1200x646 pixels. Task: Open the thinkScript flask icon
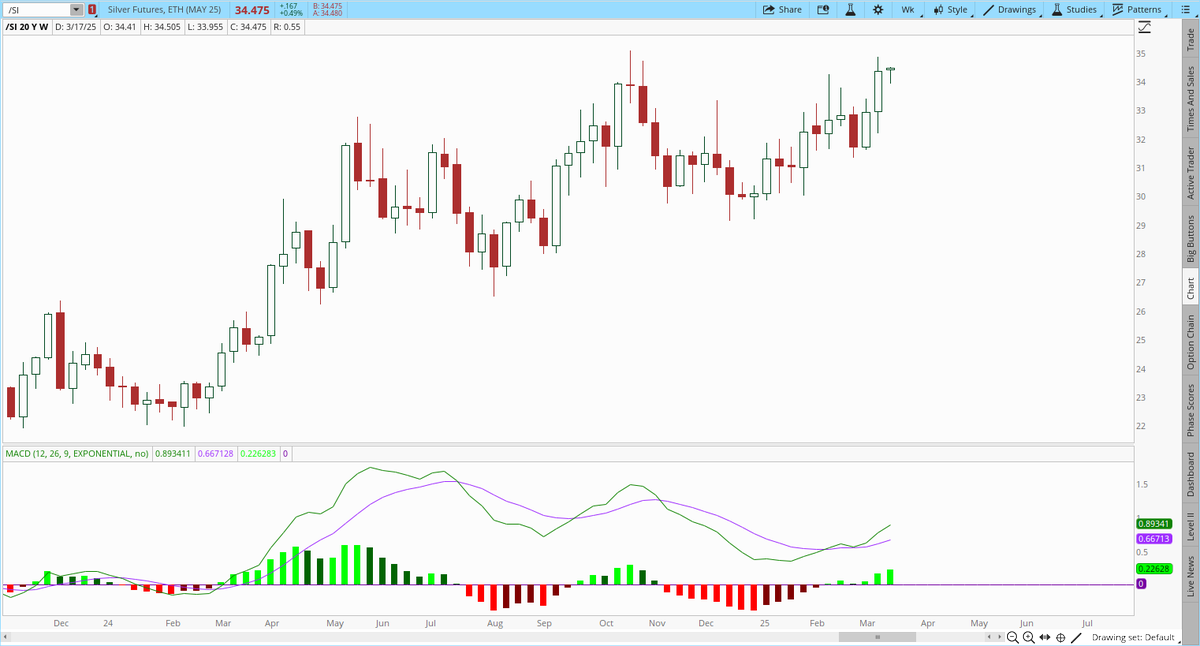pyautogui.click(x=850, y=9)
